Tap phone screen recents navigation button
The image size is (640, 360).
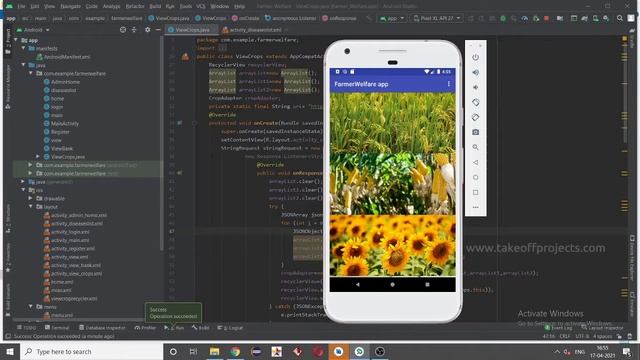427,284
